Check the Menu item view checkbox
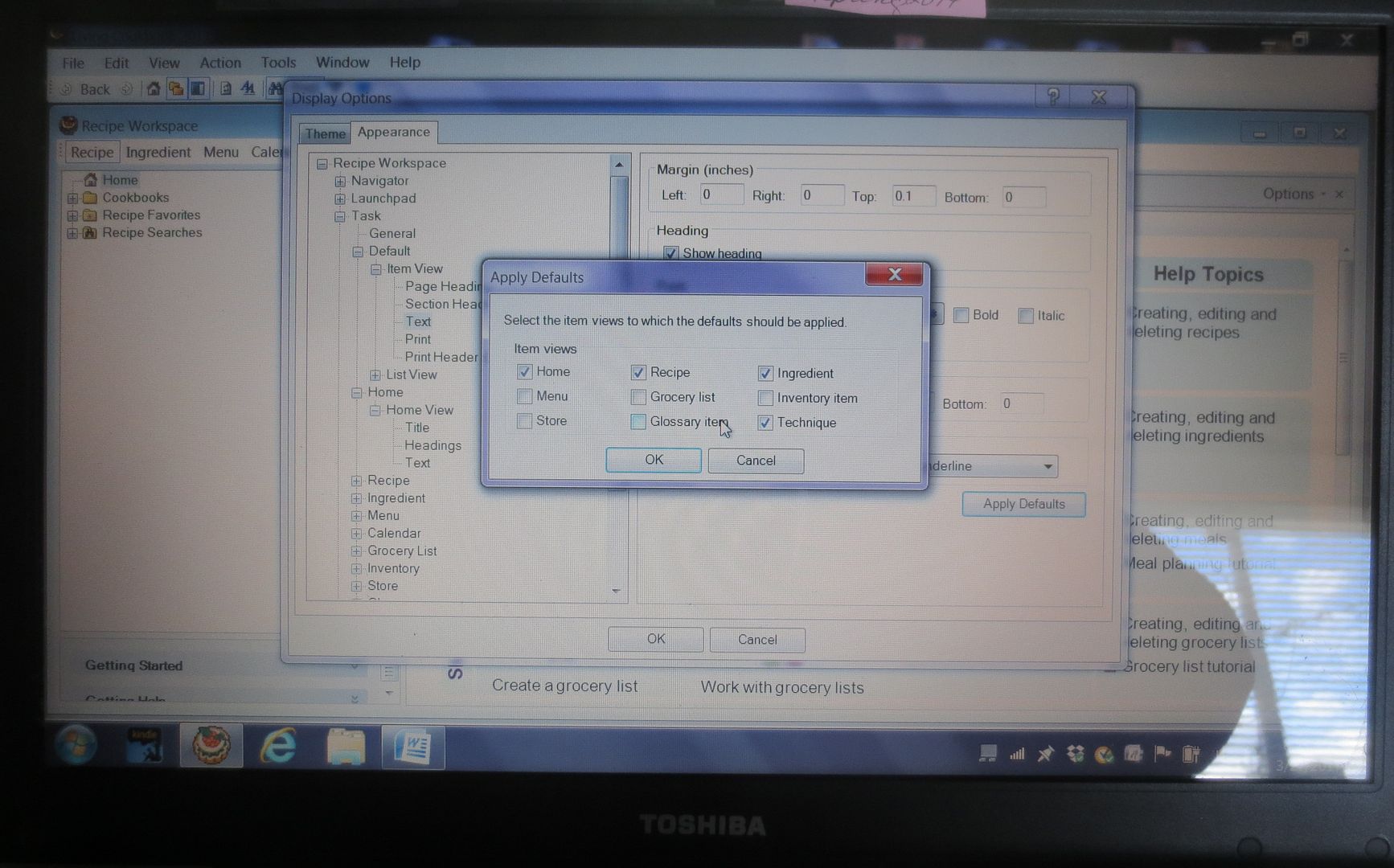Screen dimensions: 1394x868 (524, 396)
